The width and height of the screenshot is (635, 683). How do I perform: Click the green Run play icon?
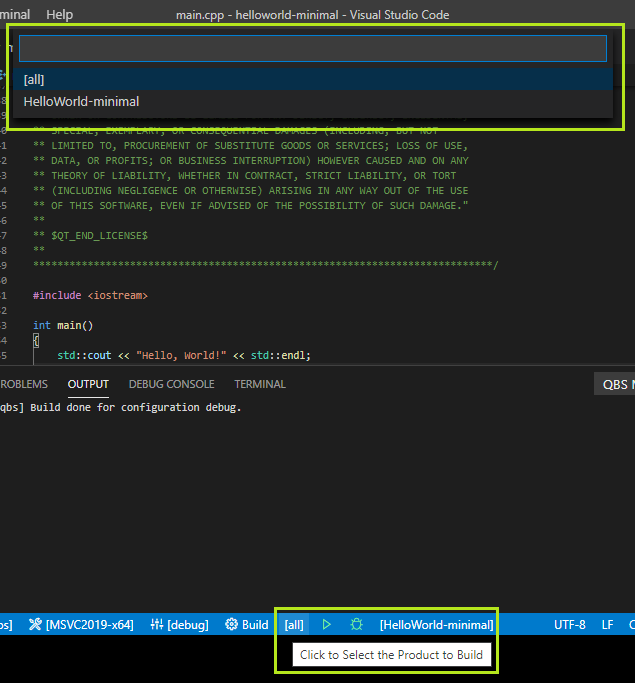pyautogui.click(x=326, y=624)
